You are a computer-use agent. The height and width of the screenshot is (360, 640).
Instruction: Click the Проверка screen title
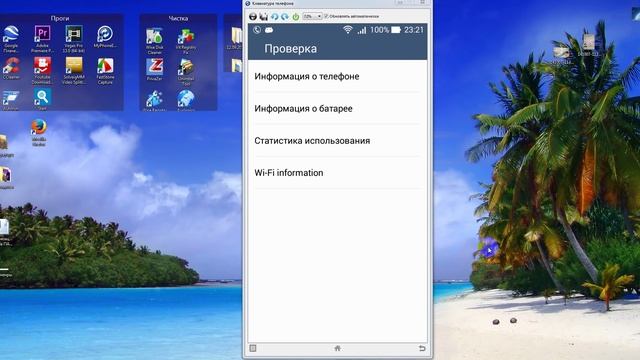291,49
